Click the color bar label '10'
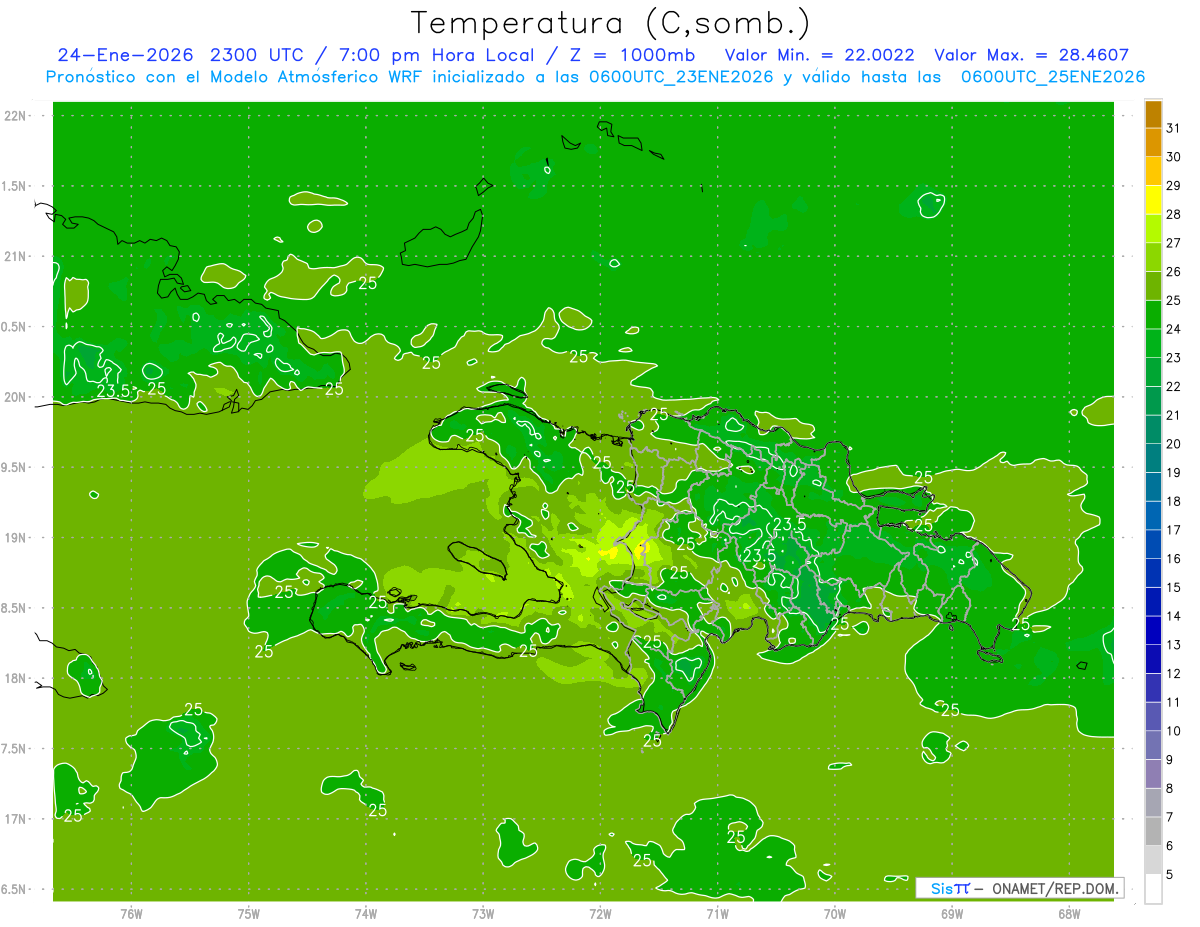This screenshot has height=927, width=1200. pyautogui.click(x=1173, y=731)
